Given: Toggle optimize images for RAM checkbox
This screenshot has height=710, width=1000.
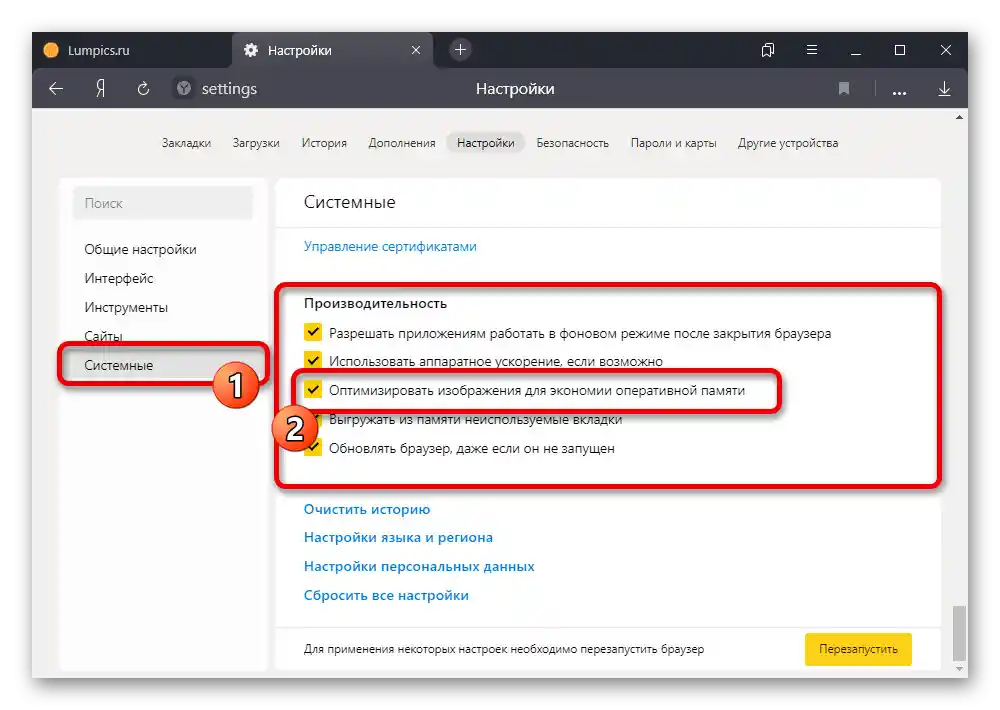Looking at the screenshot, I should [x=312, y=389].
